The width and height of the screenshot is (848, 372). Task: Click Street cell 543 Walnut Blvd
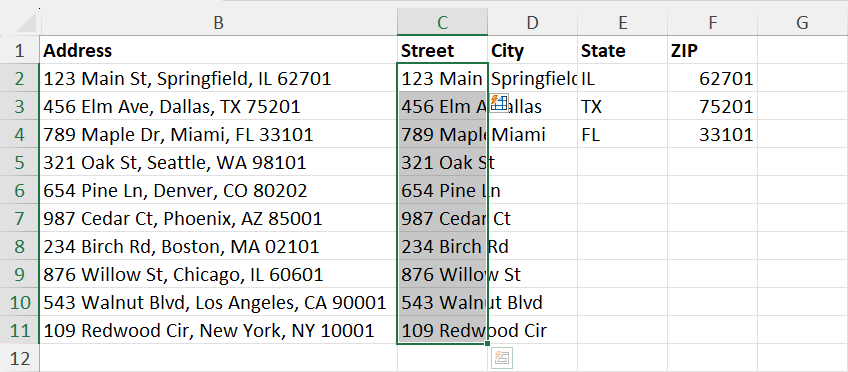[x=442, y=302]
